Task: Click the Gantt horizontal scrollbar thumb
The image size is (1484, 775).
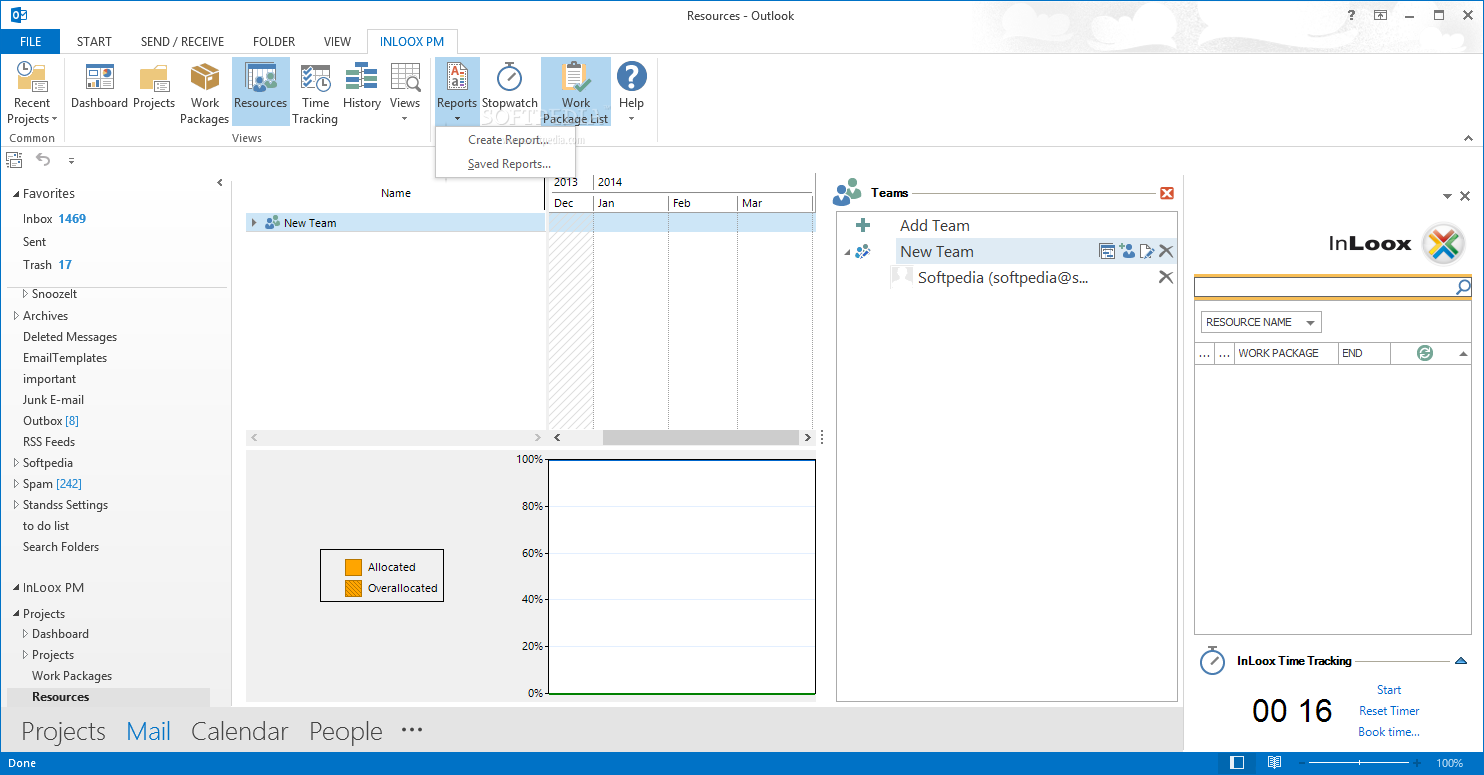Action: click(700, 438)
